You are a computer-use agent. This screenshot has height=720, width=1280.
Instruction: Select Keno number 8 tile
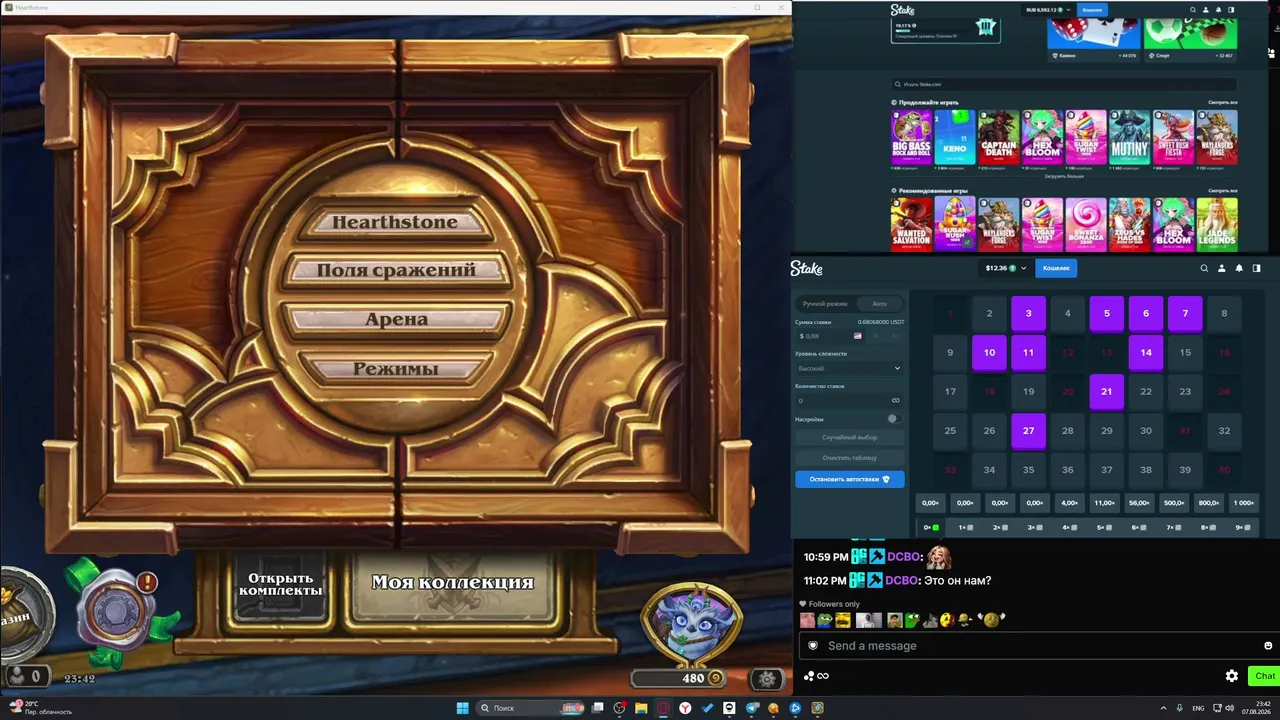tap(1224, 313)
